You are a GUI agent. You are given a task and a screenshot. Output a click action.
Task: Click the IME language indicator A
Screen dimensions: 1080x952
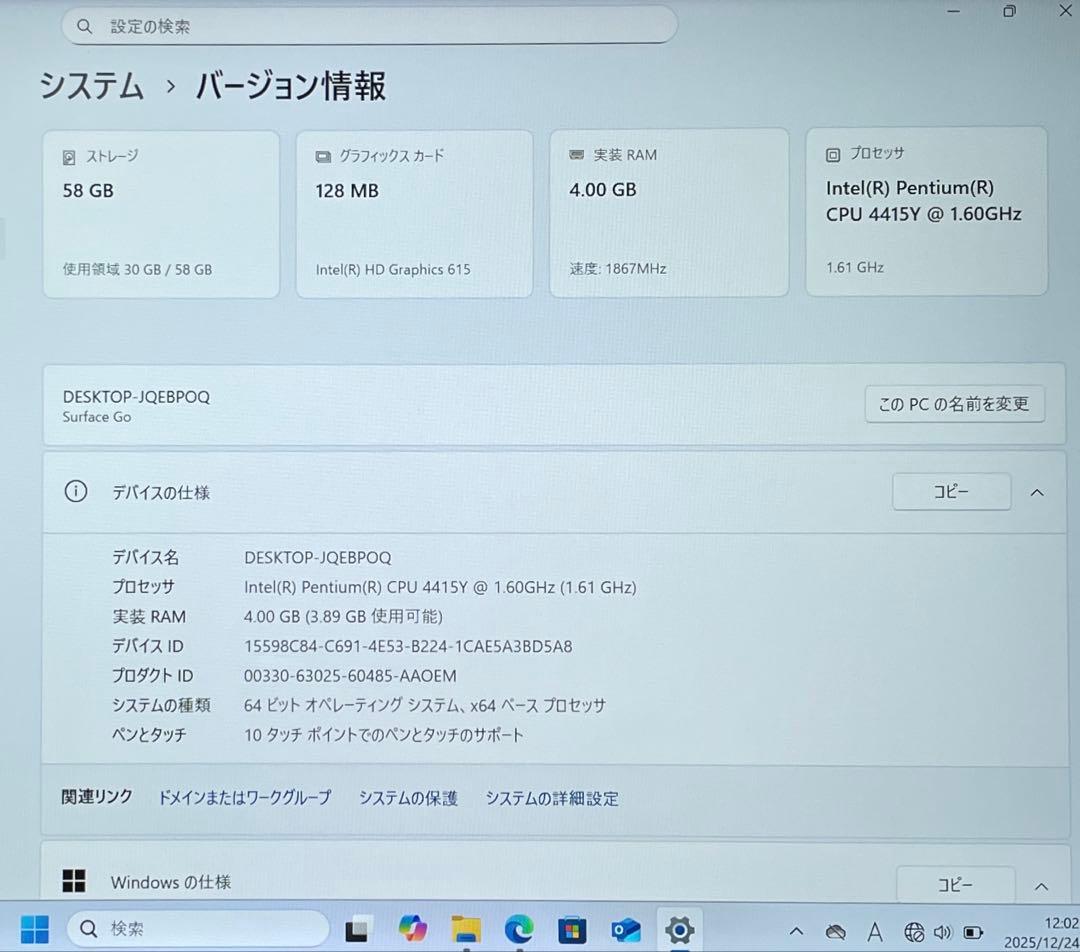(x=875, y=929)
